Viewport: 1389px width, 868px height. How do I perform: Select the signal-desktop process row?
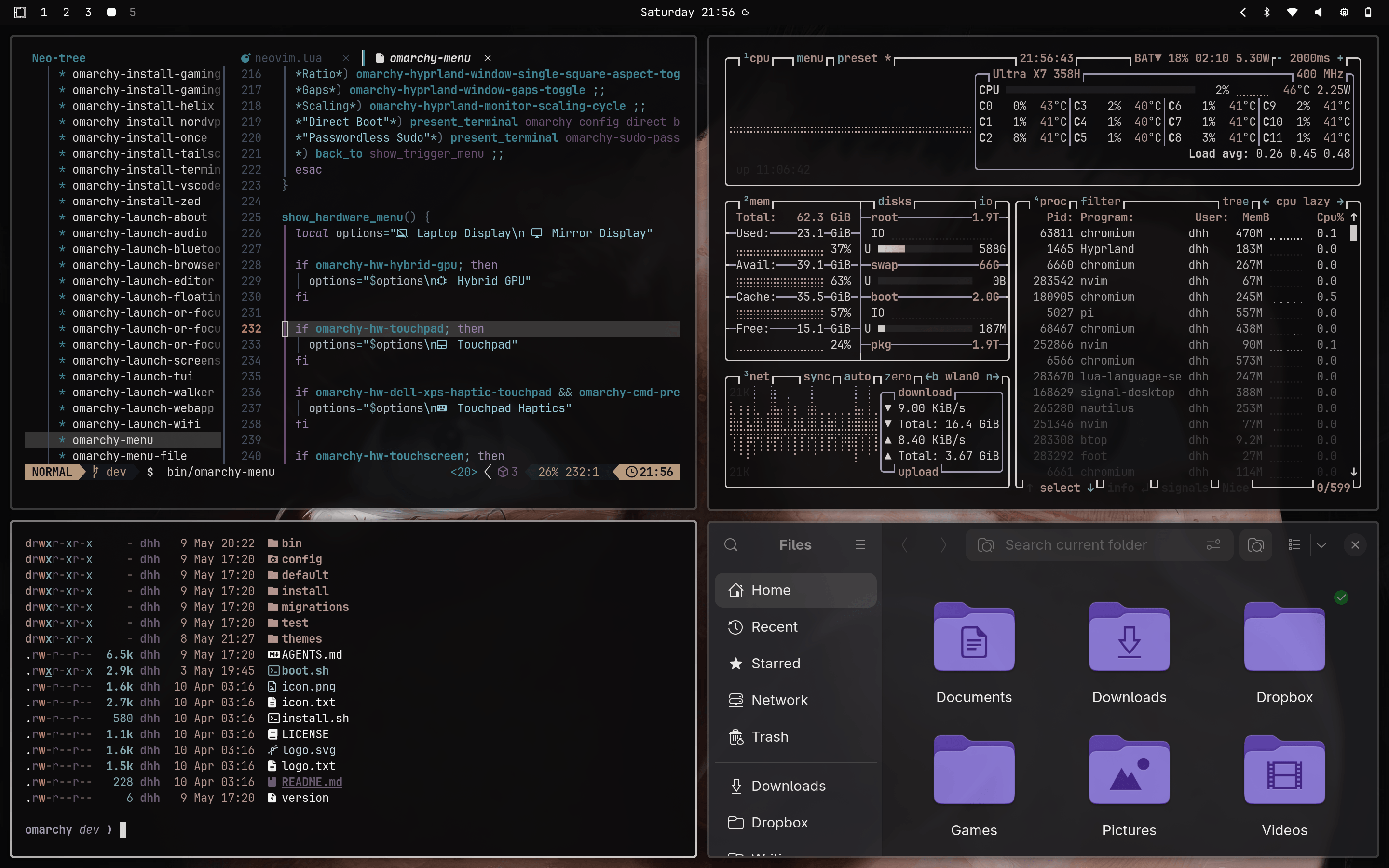tap(1185, 392)
